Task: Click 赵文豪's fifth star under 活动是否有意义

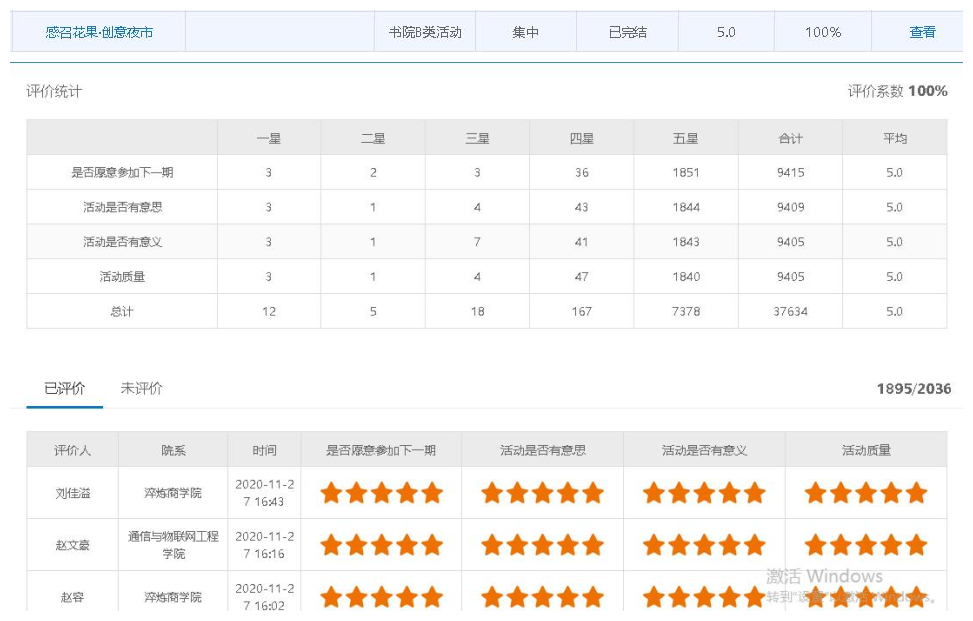Action: pyautogui.click(x=754, y=544)
